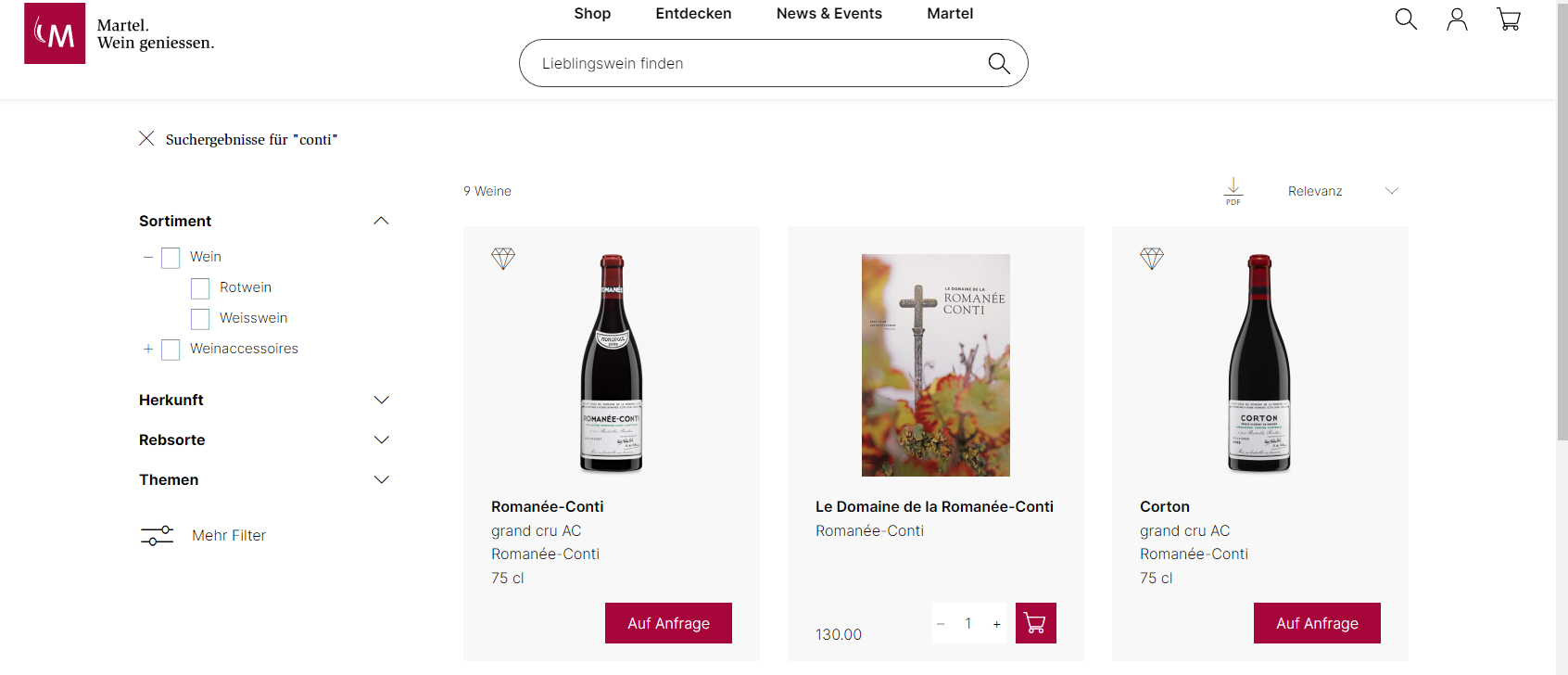Clear the "conti" search results with X
This screenshot has width=1568, height=675.
point(146,138)
